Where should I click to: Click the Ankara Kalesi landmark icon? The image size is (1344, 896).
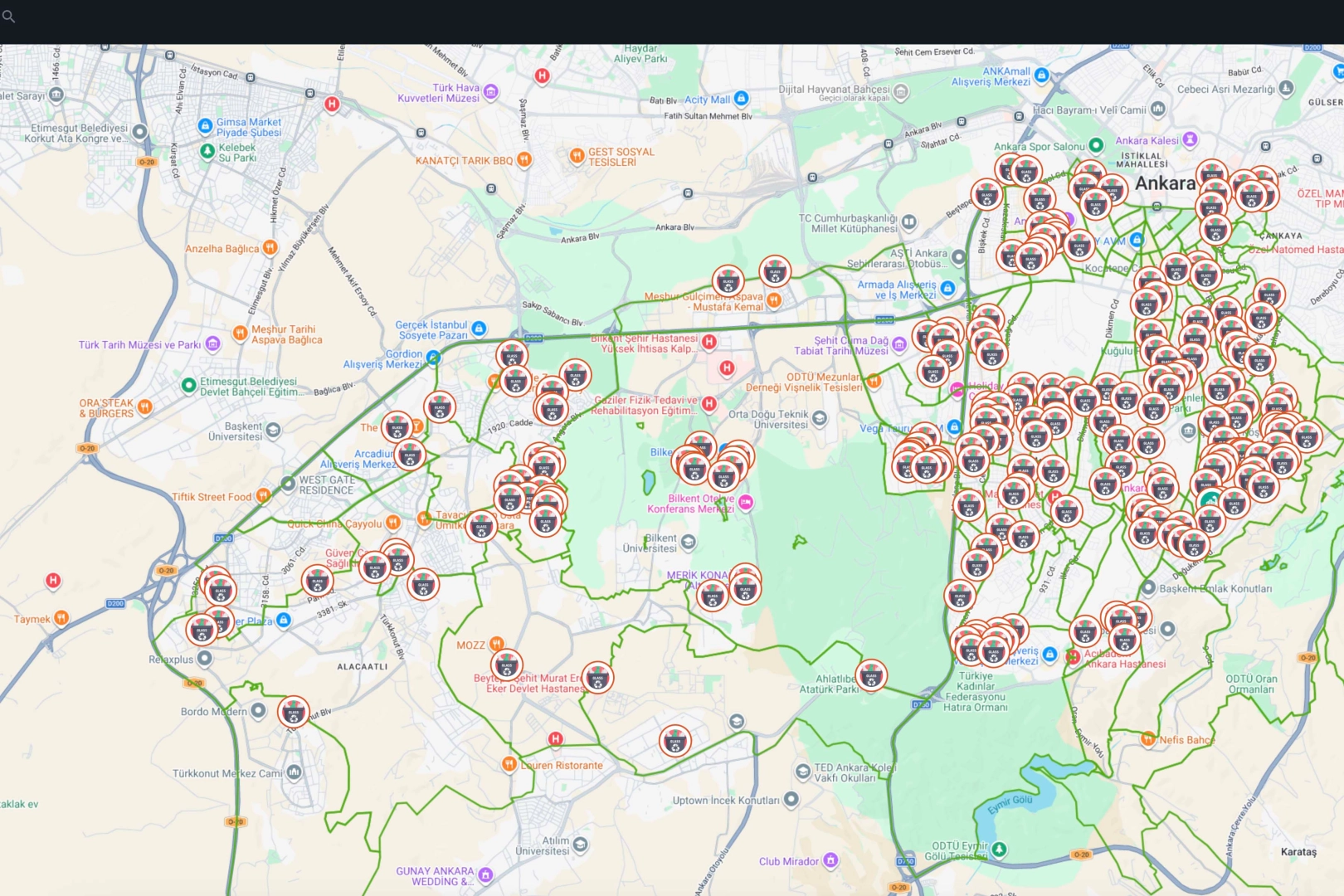tap(1190, 139)
